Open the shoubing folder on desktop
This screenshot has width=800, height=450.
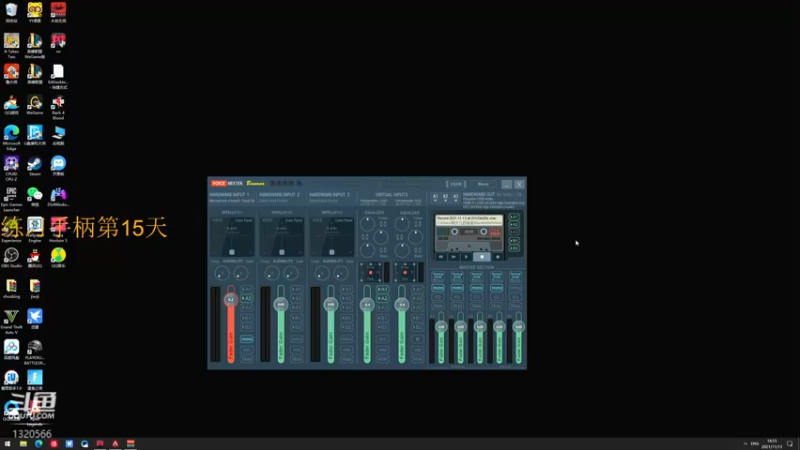tap(11, 289)
